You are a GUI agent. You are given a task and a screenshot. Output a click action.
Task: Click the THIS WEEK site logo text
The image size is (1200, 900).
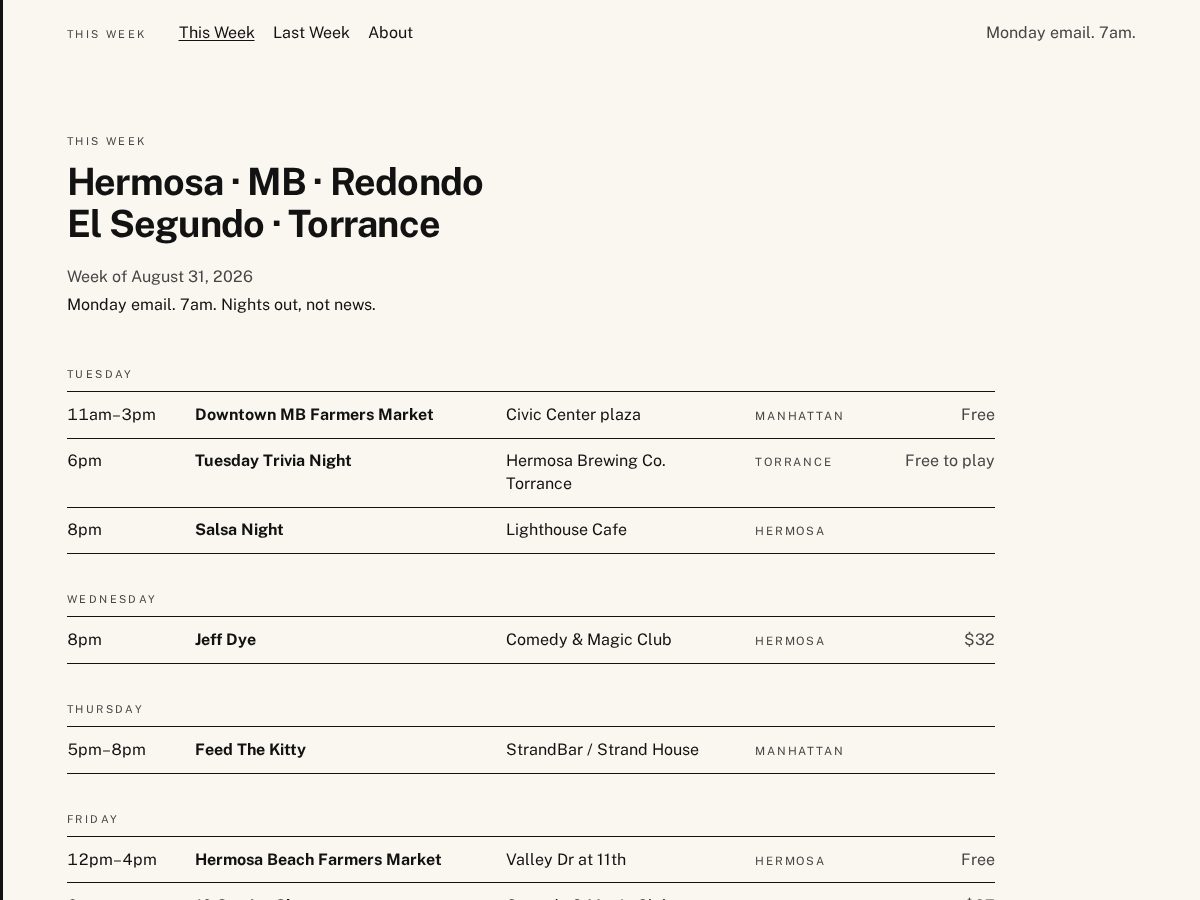click(x=106, y=34)
